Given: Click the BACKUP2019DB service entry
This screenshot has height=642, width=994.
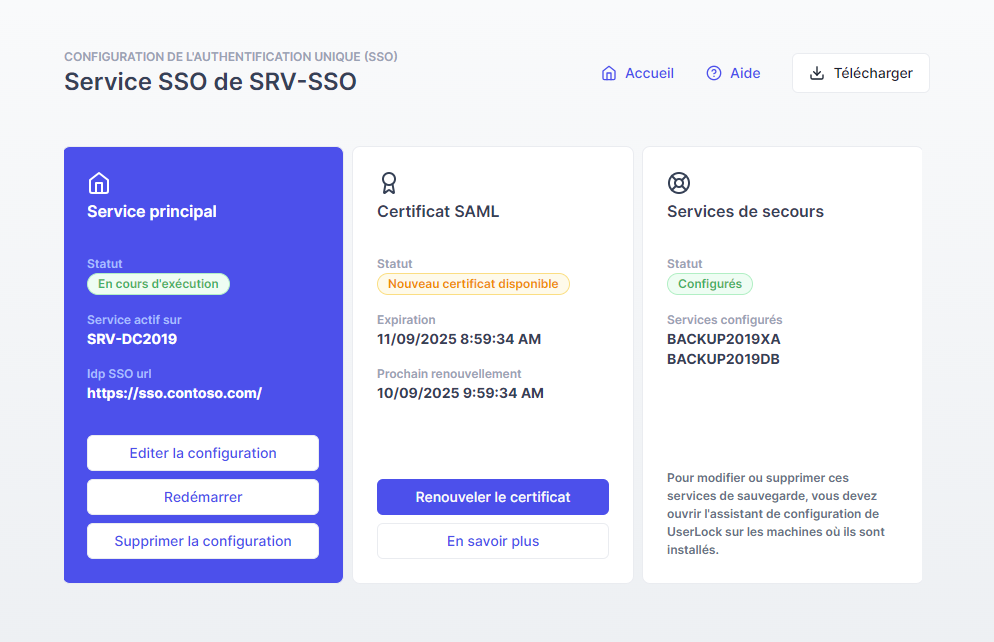Looking at the screenshot, I should pos(723,359).
